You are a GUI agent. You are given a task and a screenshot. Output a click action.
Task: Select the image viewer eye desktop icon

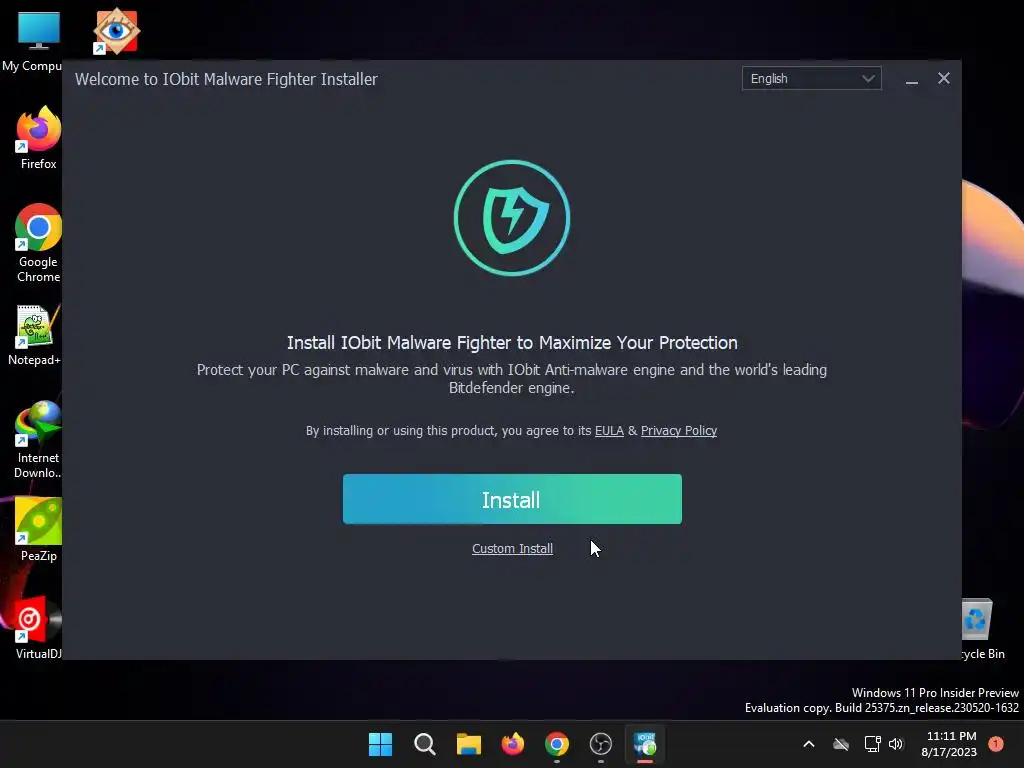[116, 31]
